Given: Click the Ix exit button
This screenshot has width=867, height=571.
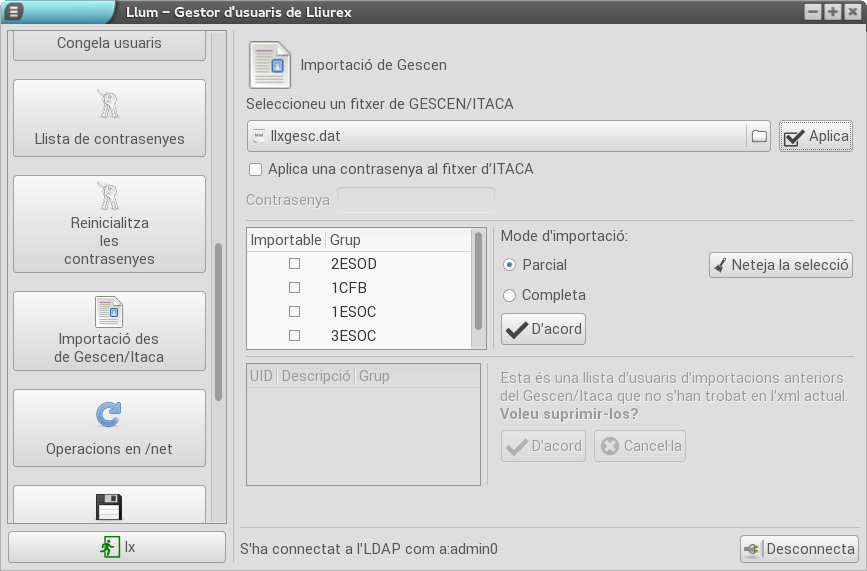Looking at the screenshot, I should [x=117, y=547].
